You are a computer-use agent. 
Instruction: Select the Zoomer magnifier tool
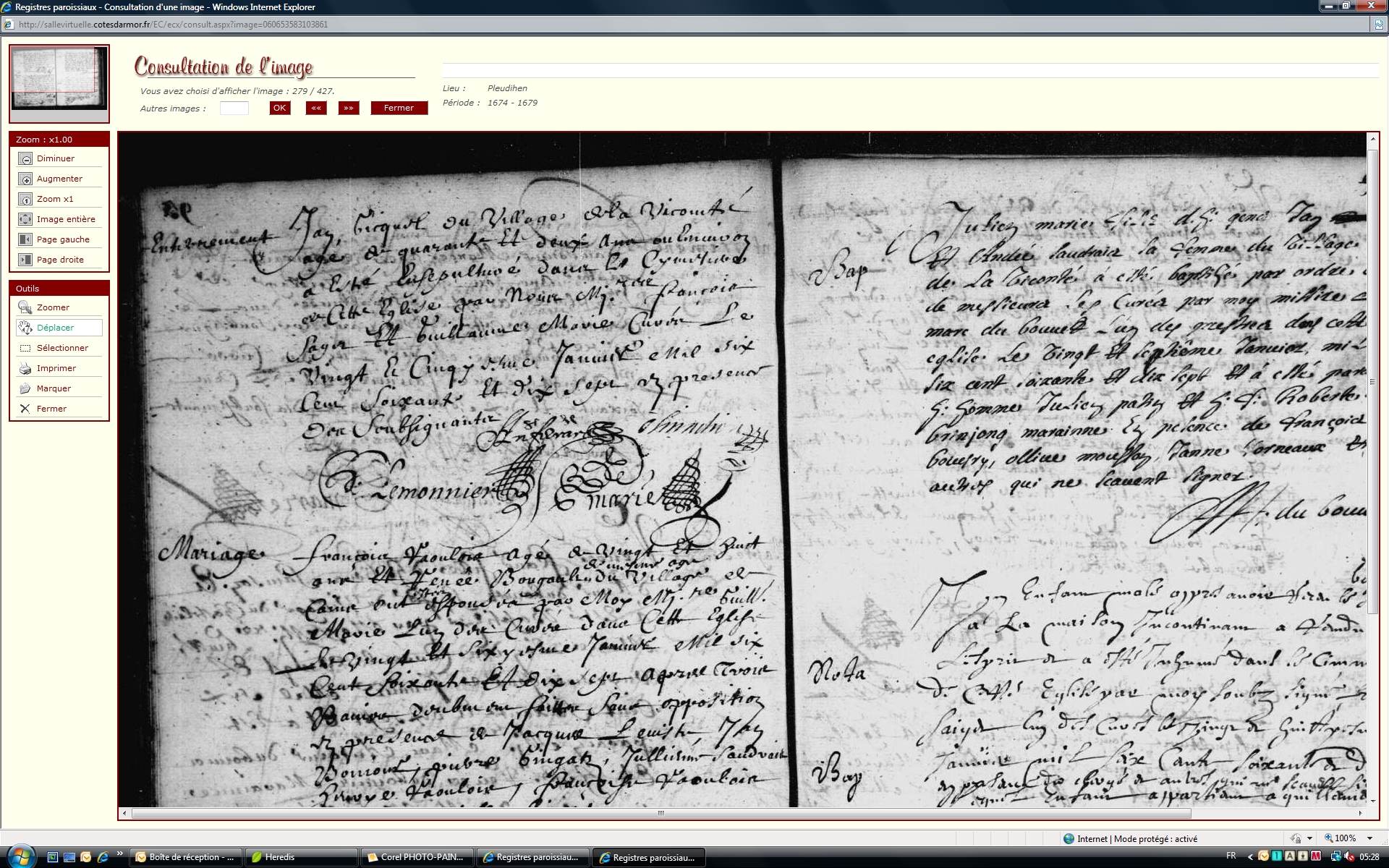click(x=25, y=307)
